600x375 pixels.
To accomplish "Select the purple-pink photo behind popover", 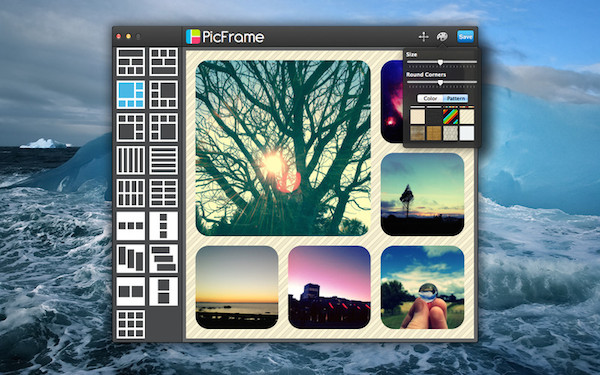I will (x=392, y=101).
